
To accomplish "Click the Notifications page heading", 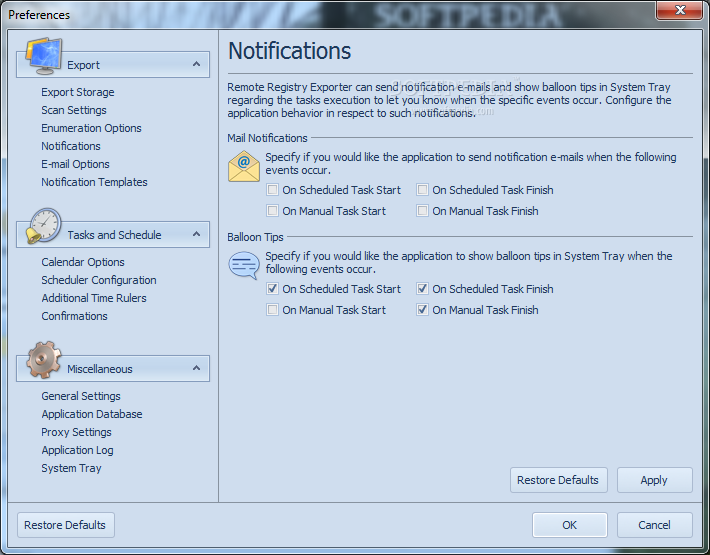I will (x=290, y=50).
